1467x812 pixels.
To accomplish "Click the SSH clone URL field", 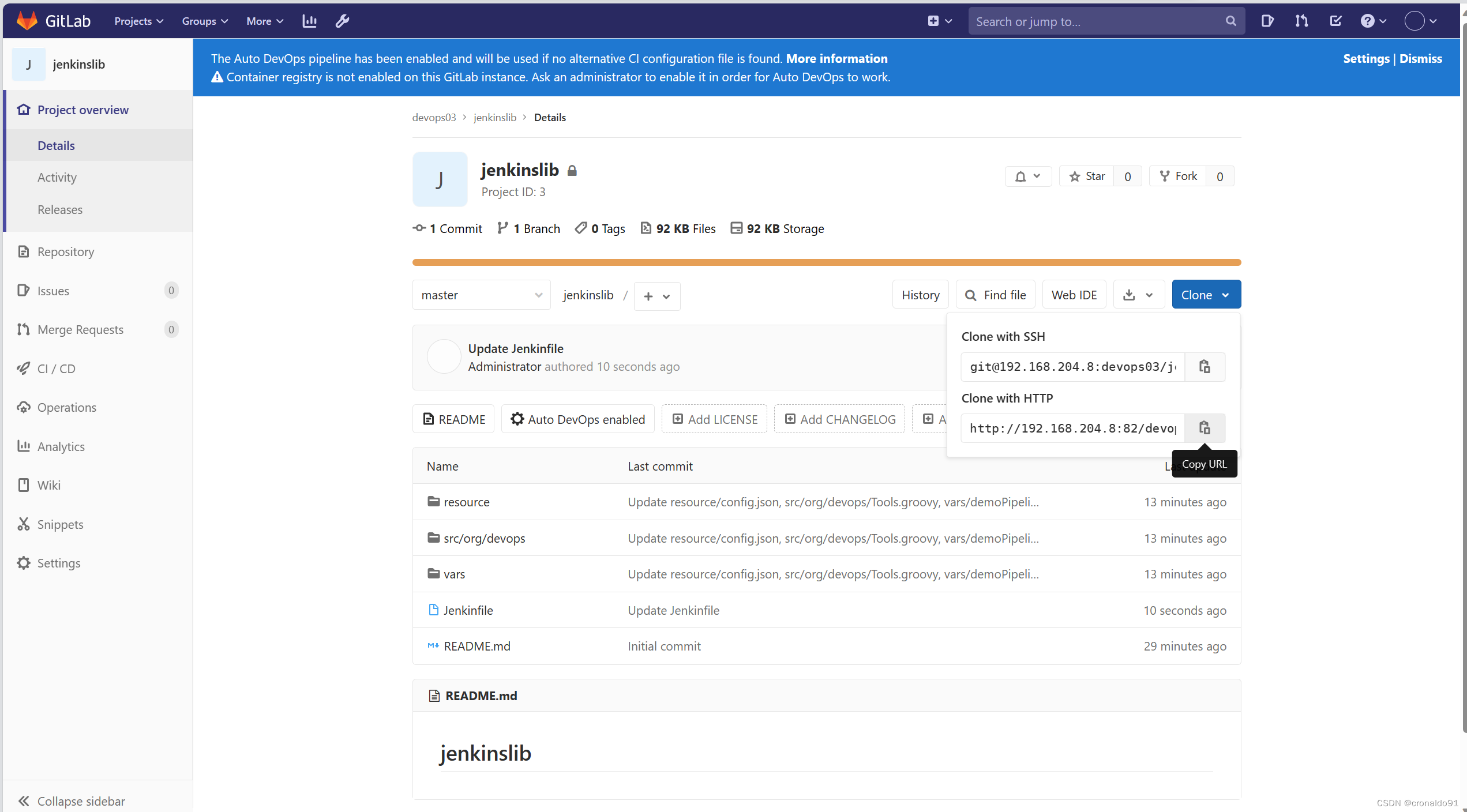I will [x=1073, y=367].
